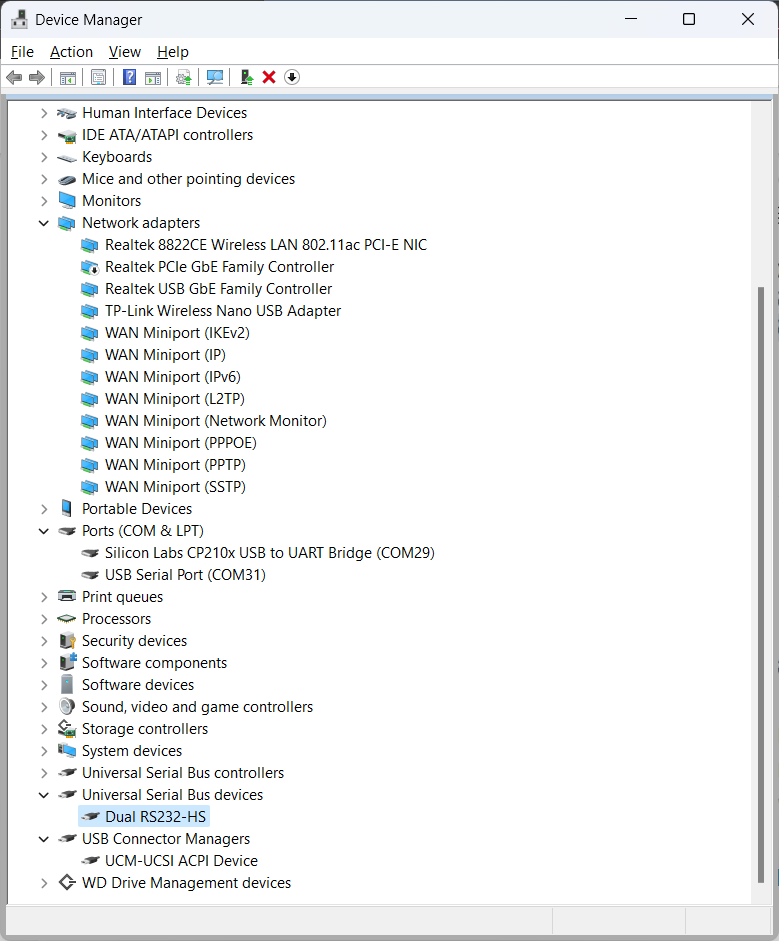The image size is (779, 941).
Task: Expand the Universal Serial Bus controllers node
Action: 44,773
